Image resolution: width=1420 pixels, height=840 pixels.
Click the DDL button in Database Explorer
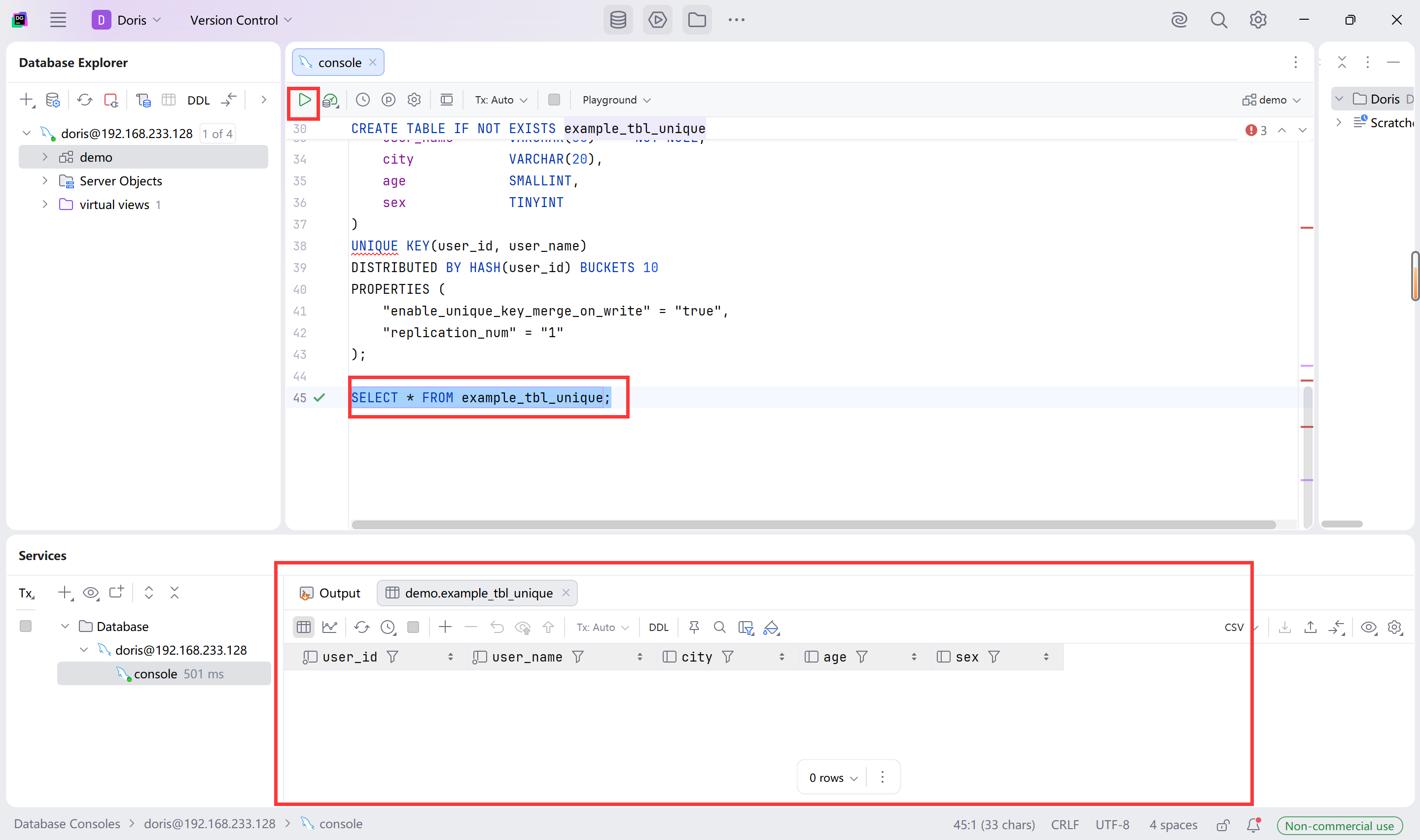click(198, 100)
